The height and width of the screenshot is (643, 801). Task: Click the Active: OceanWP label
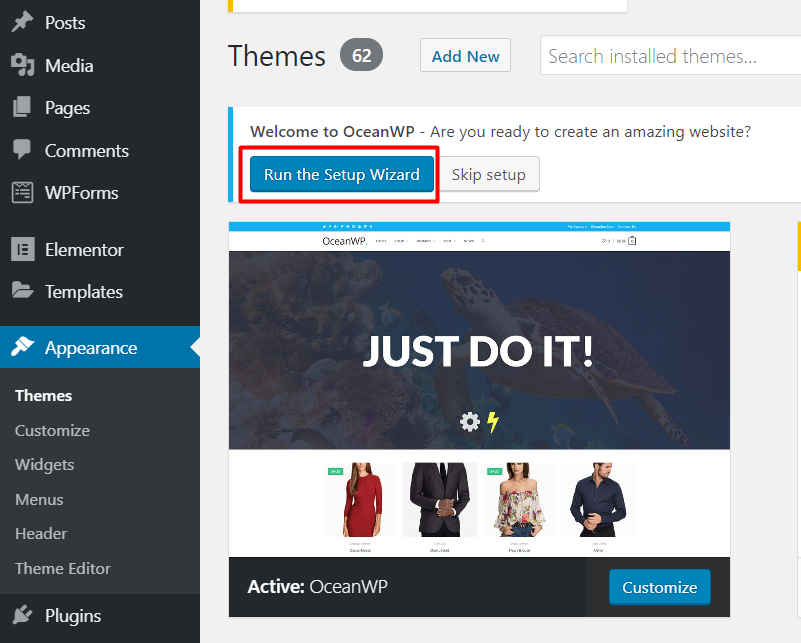tap(317, 587)
